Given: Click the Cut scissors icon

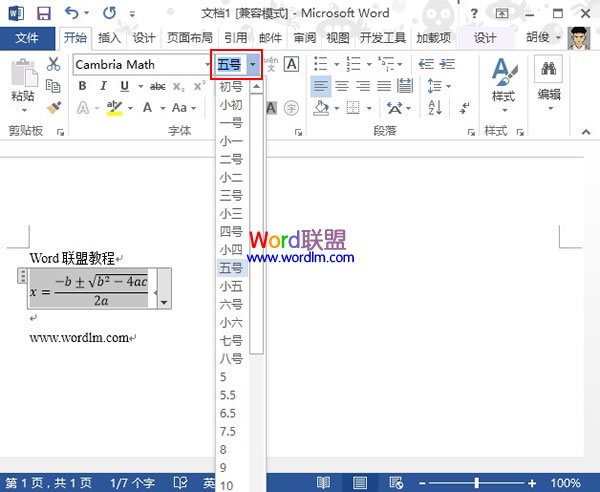Looking at the screenshot, I should click(53, 64).
